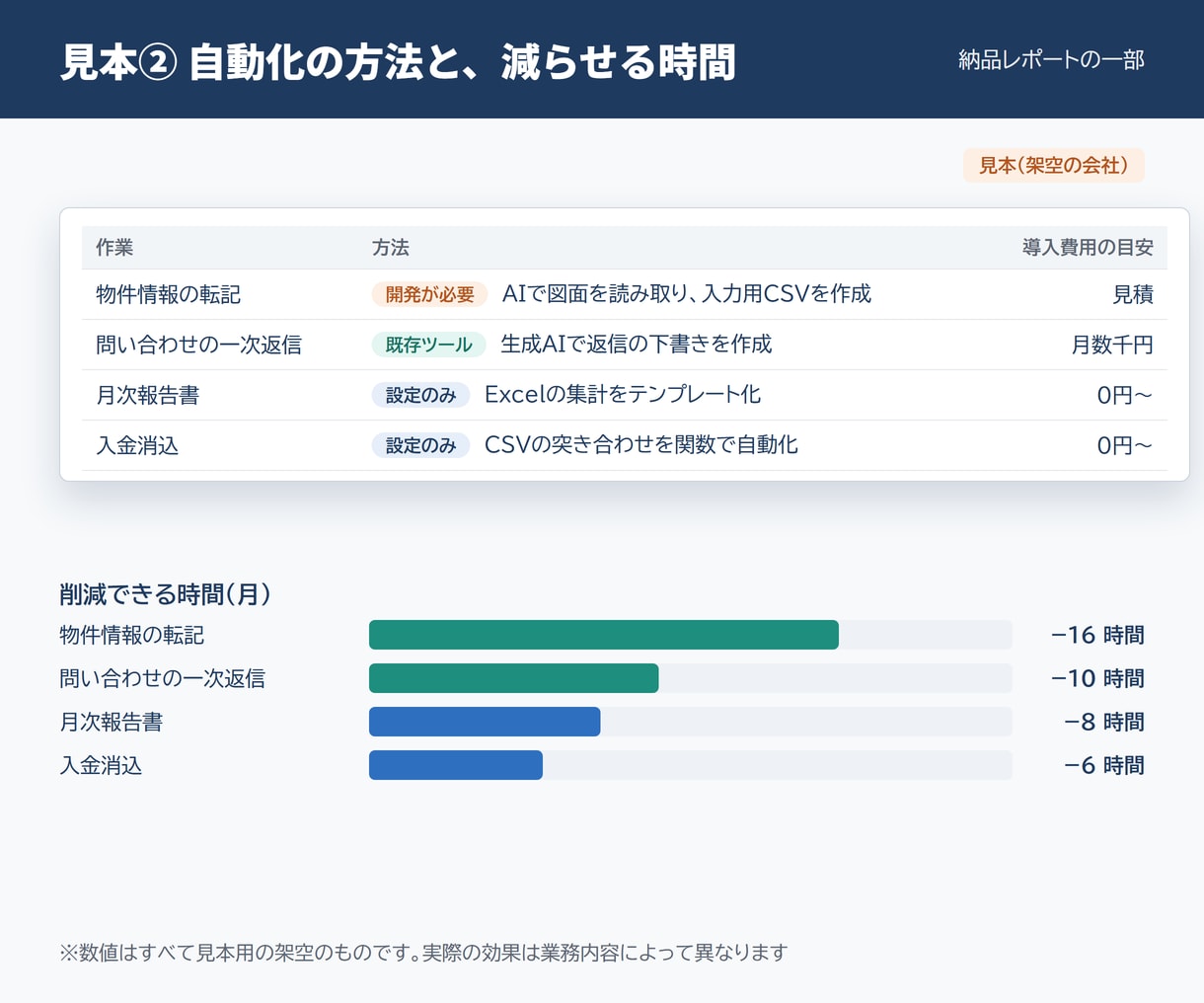Click the green bar for 問い合わせの一次返信
The height and width of the screenshot is (1003, 1204).
point(514,678)
